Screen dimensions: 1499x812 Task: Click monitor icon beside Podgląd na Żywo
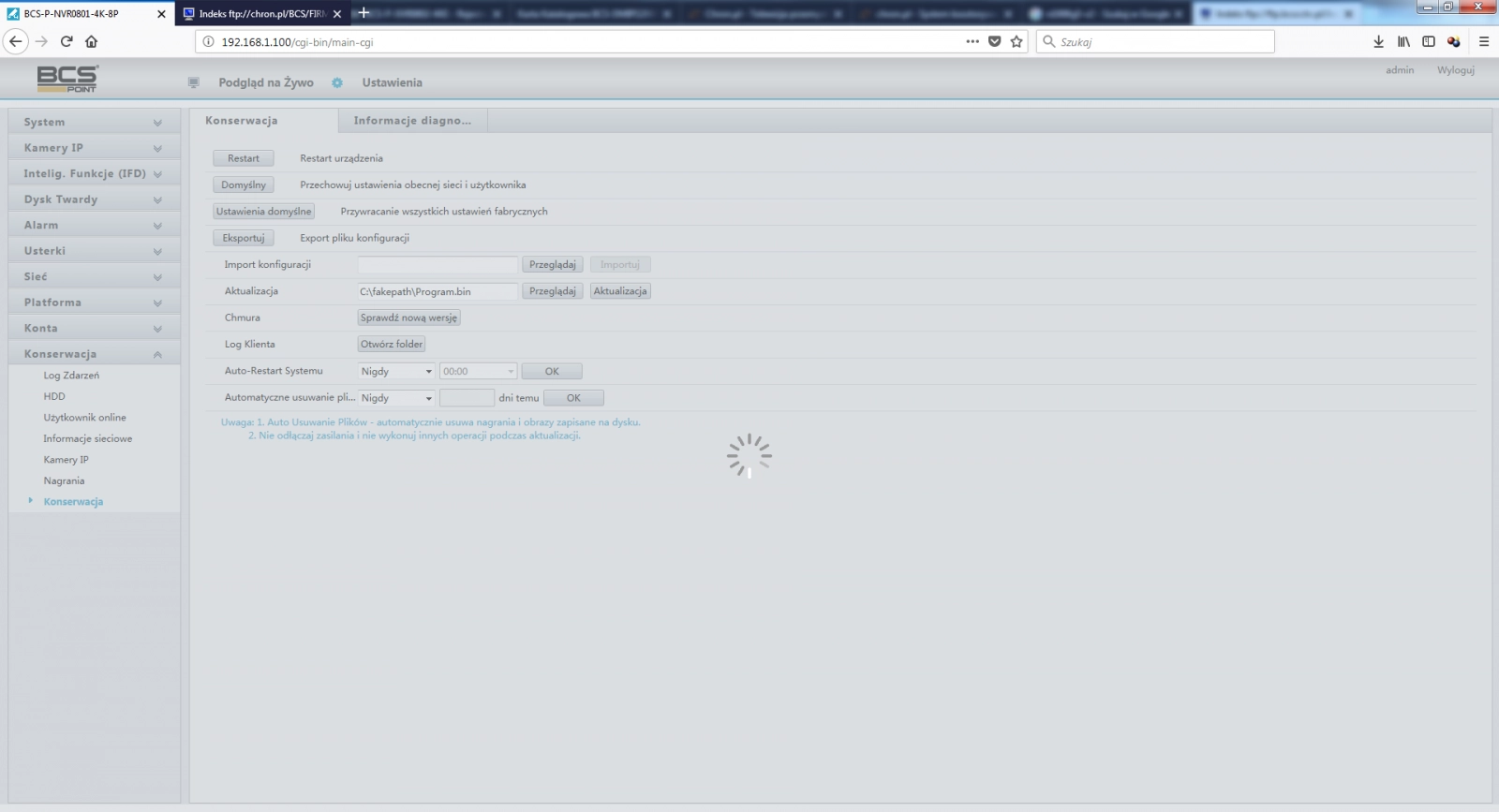click(x=194, y=82)
